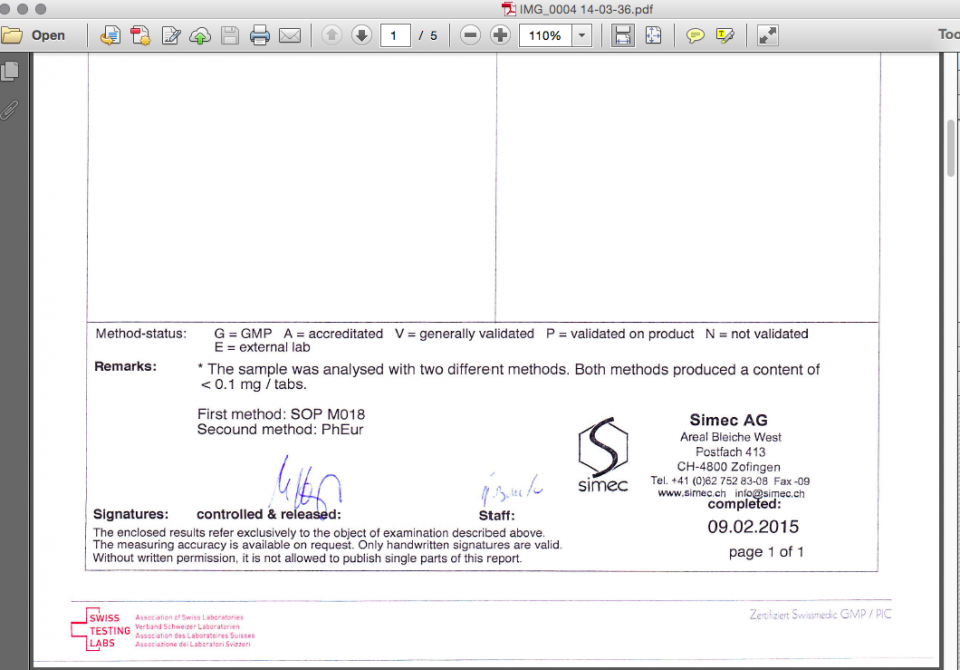The width and height of the screenshot is (960, 670).
Task: Click the email envelope icon
Action: click(x=290, y=35)
